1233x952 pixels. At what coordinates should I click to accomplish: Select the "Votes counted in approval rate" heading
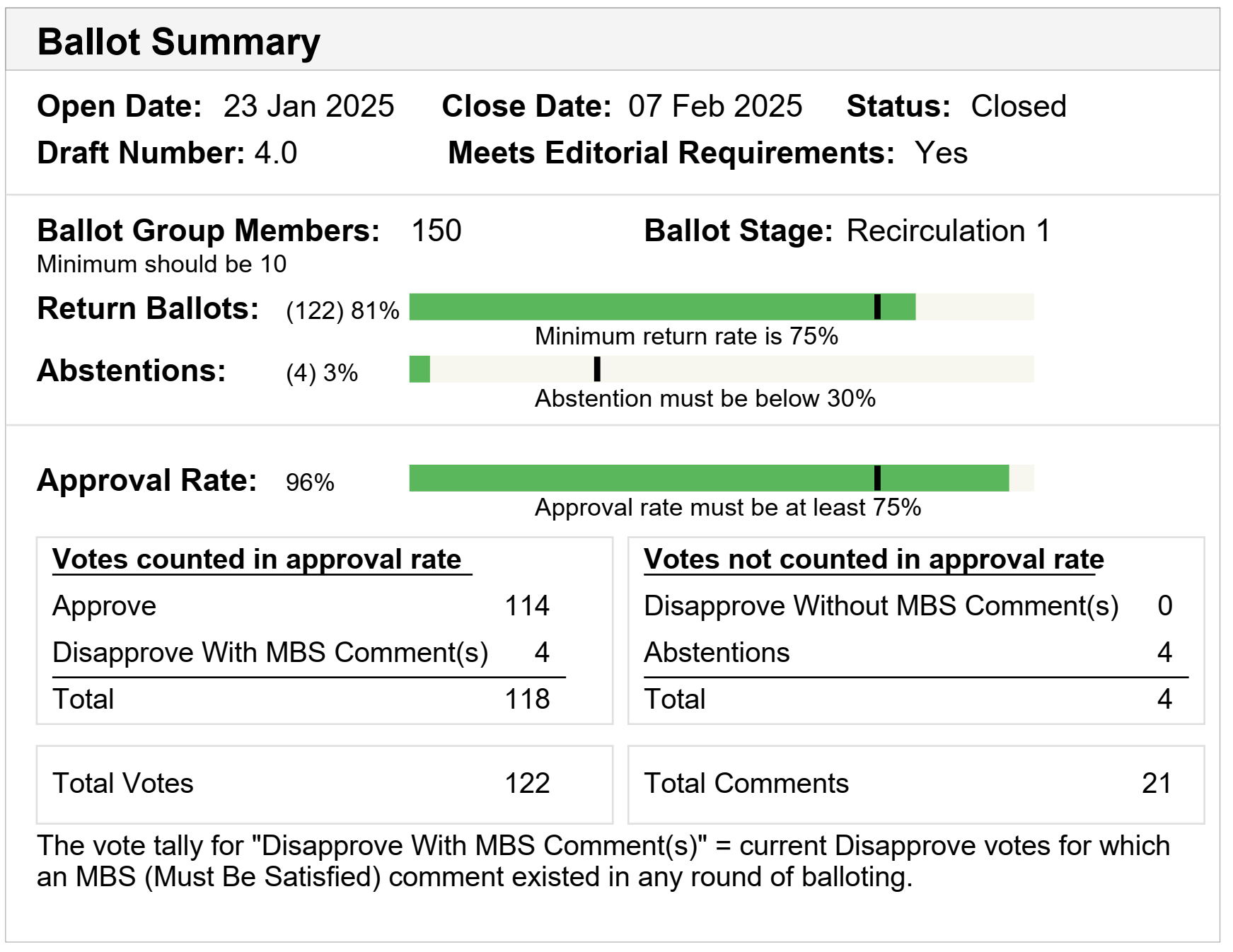[x=257, y=559]
